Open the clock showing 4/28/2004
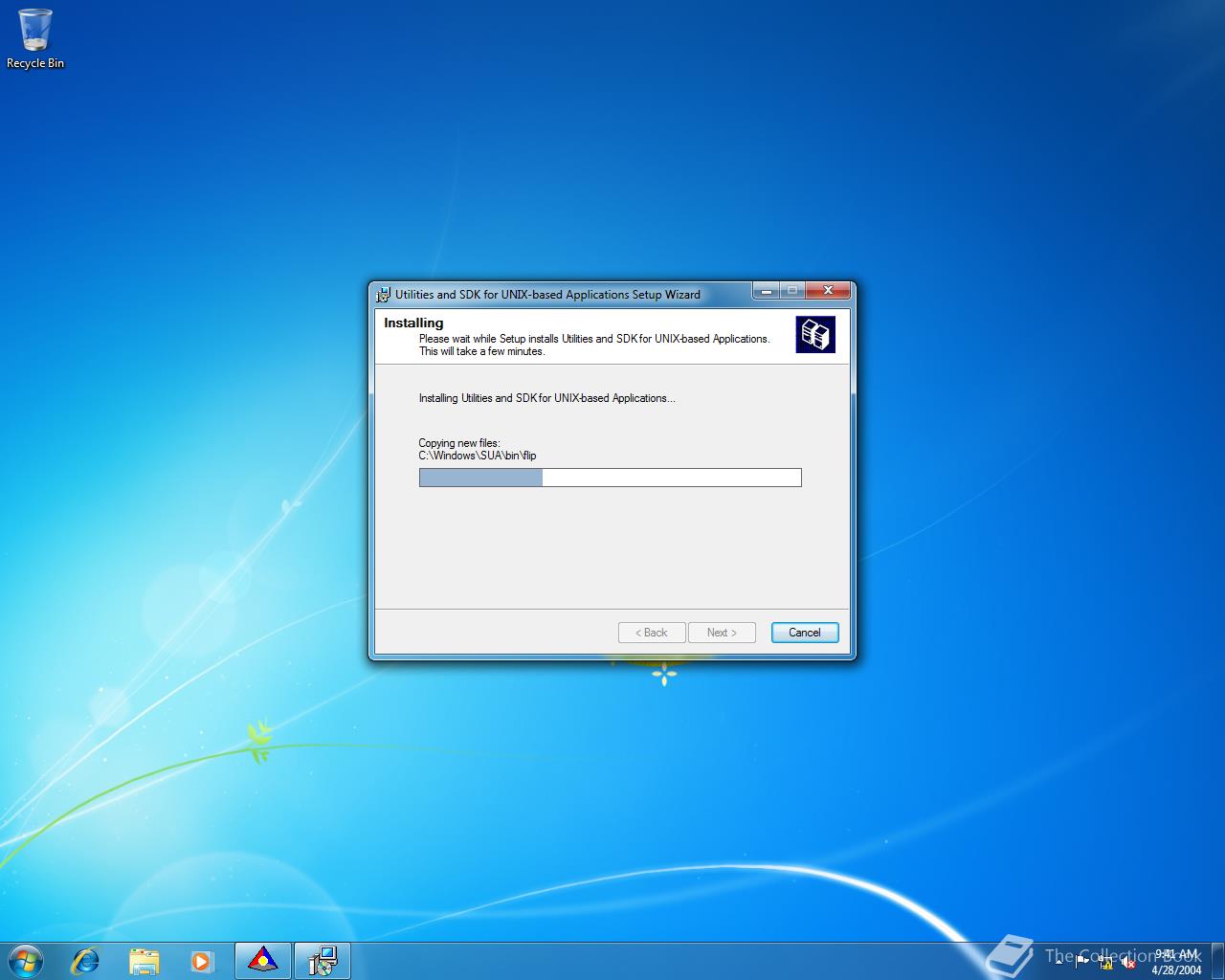This screenshot has height=980, width=1225. tap(1176, 962)
